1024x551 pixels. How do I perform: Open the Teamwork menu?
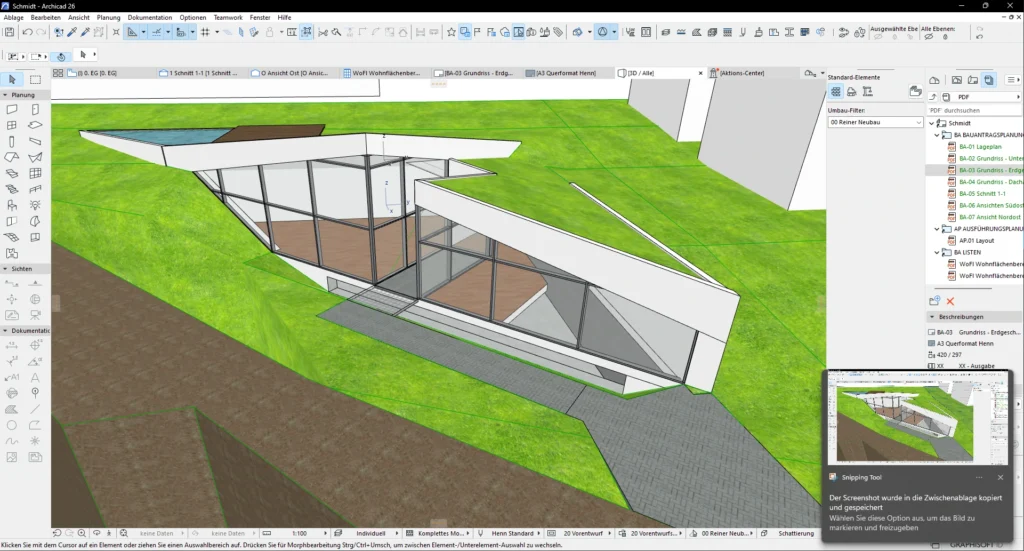228,18
